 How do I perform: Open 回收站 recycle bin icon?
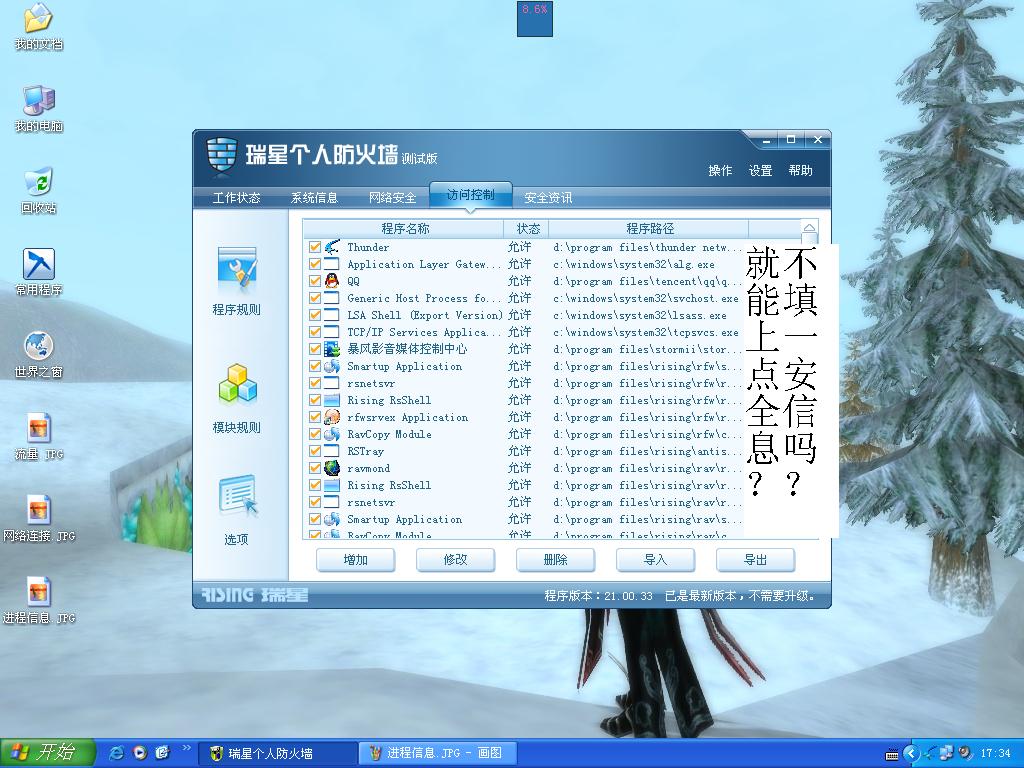39,191
